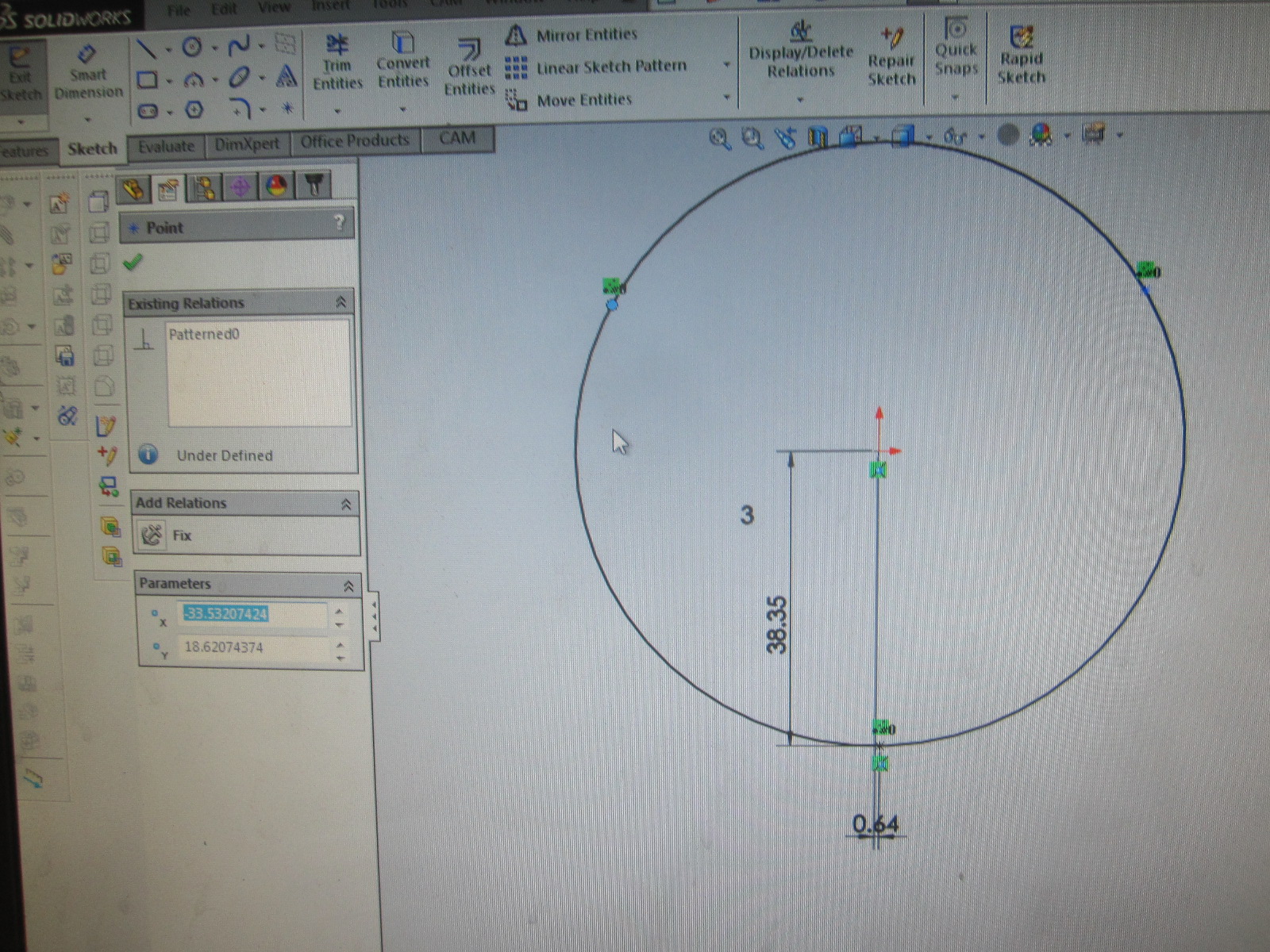The height and width of the screenshot is (952, 1270).
Task: Select the 38.35 dimension in sketch
Action: pos(776,624)
